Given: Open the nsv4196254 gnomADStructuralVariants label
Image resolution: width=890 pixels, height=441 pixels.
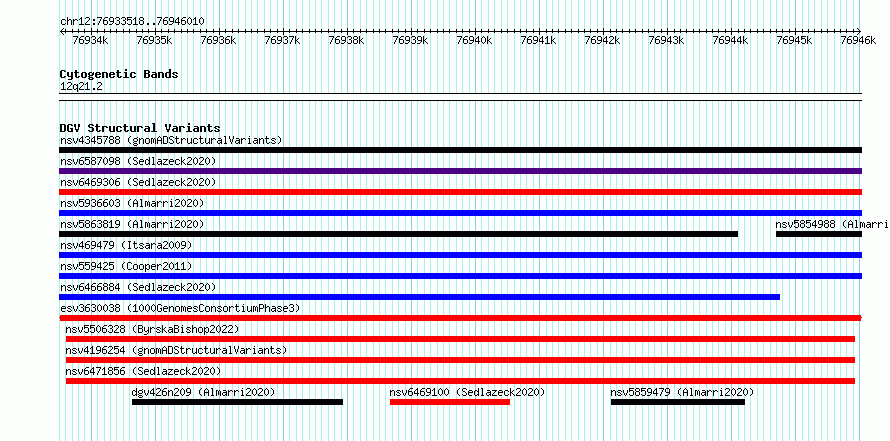Looking at the screenshot, I should 176,350.
